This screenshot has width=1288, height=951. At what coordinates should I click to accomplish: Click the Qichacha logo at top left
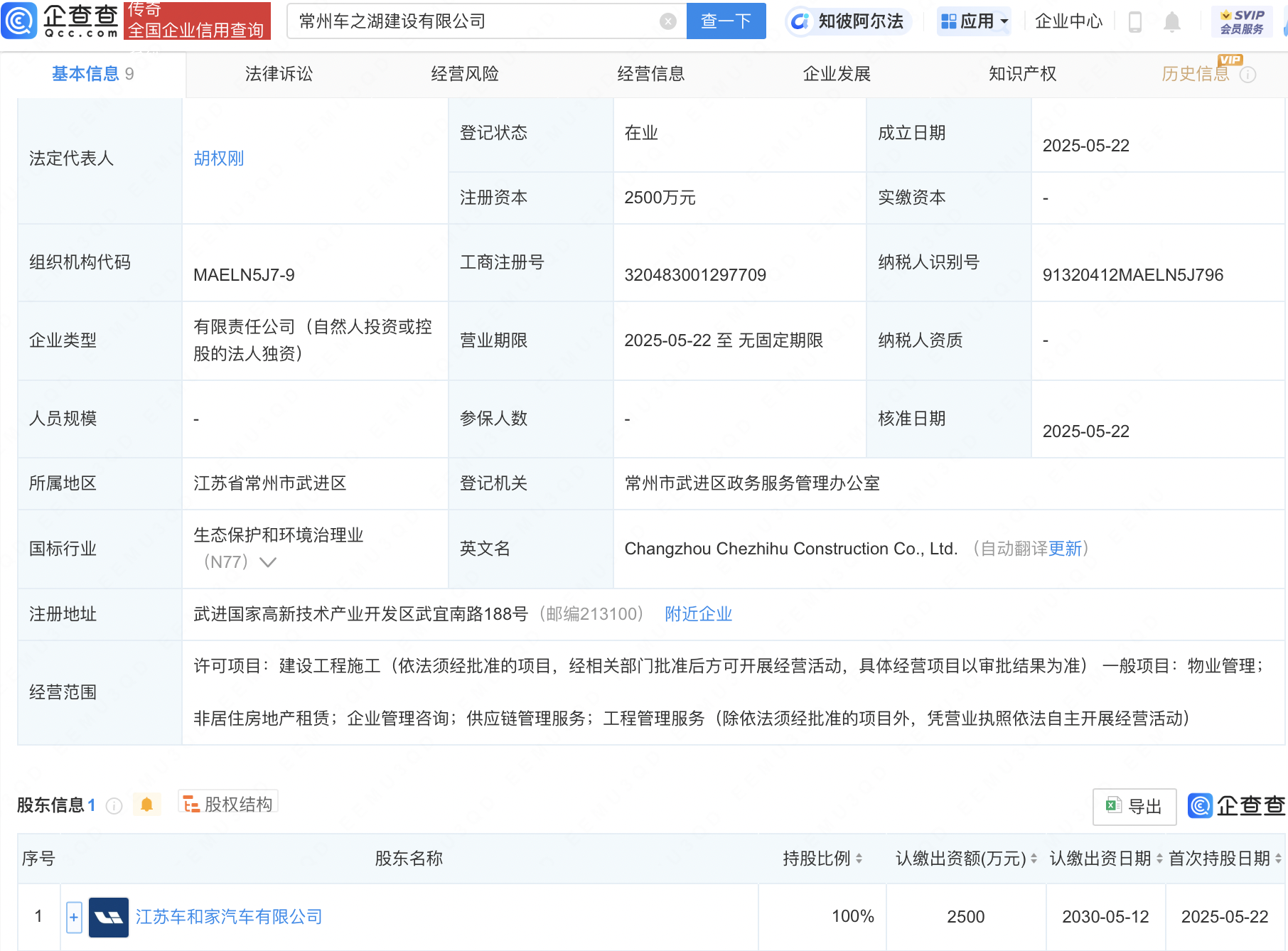click(x=60, y=21)
